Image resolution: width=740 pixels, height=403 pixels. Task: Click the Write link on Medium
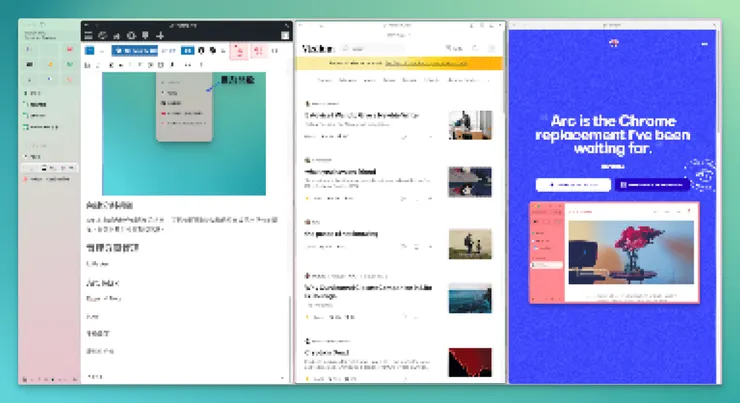[454, 48]
